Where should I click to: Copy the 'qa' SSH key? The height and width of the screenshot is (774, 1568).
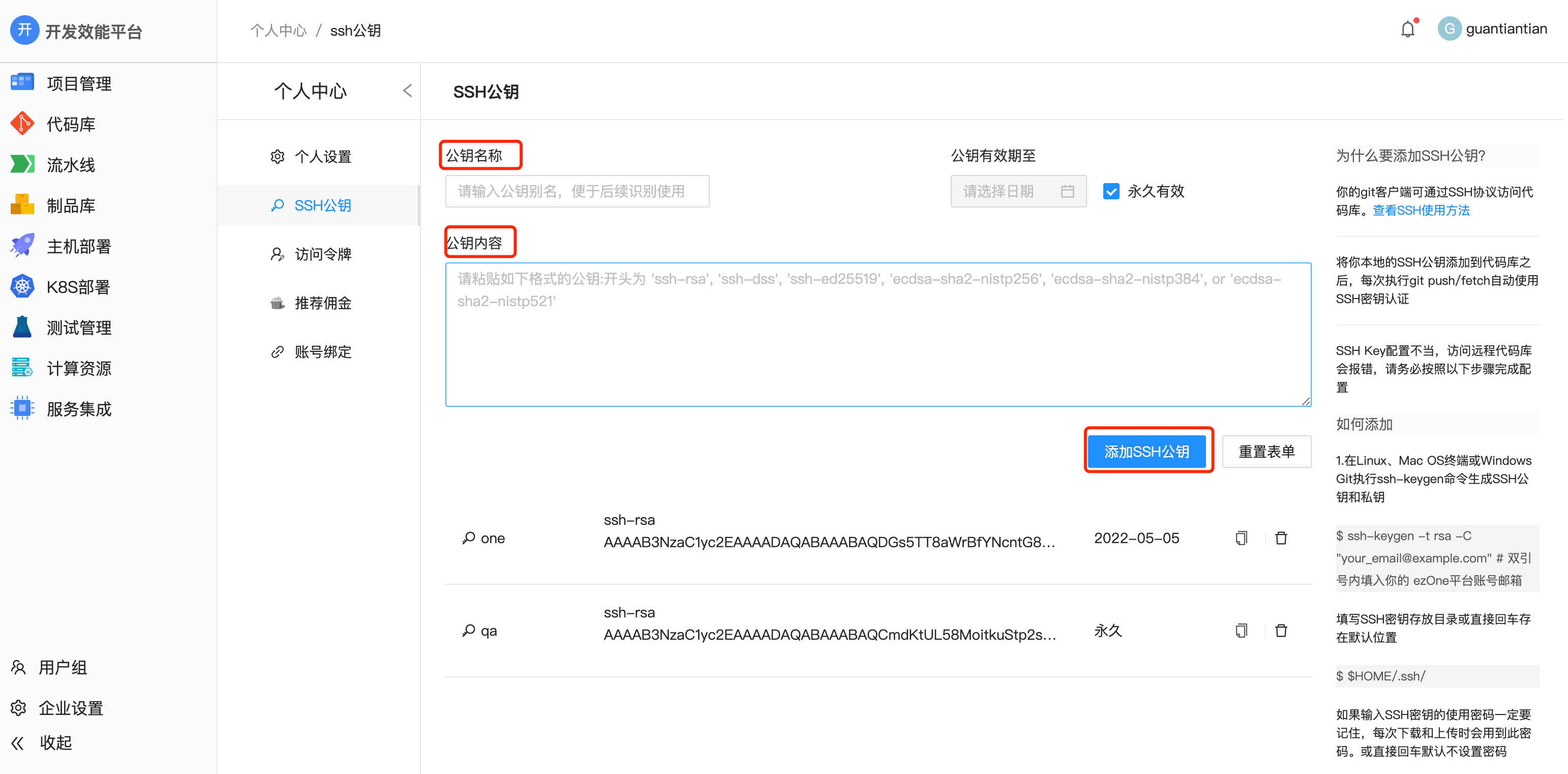coord(1241,630)
